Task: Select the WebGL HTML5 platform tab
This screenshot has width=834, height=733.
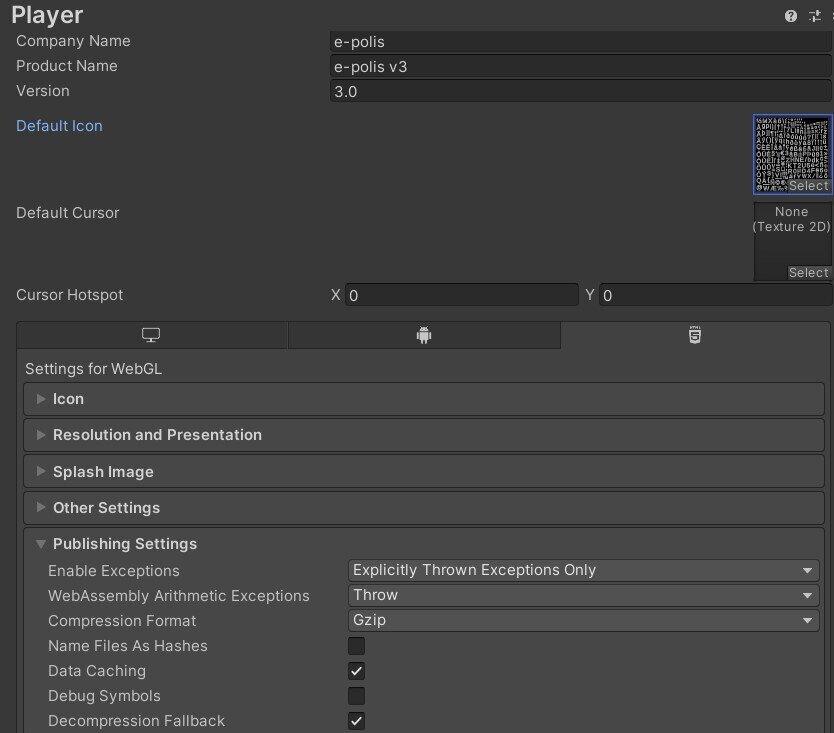Action: [695, 335]
